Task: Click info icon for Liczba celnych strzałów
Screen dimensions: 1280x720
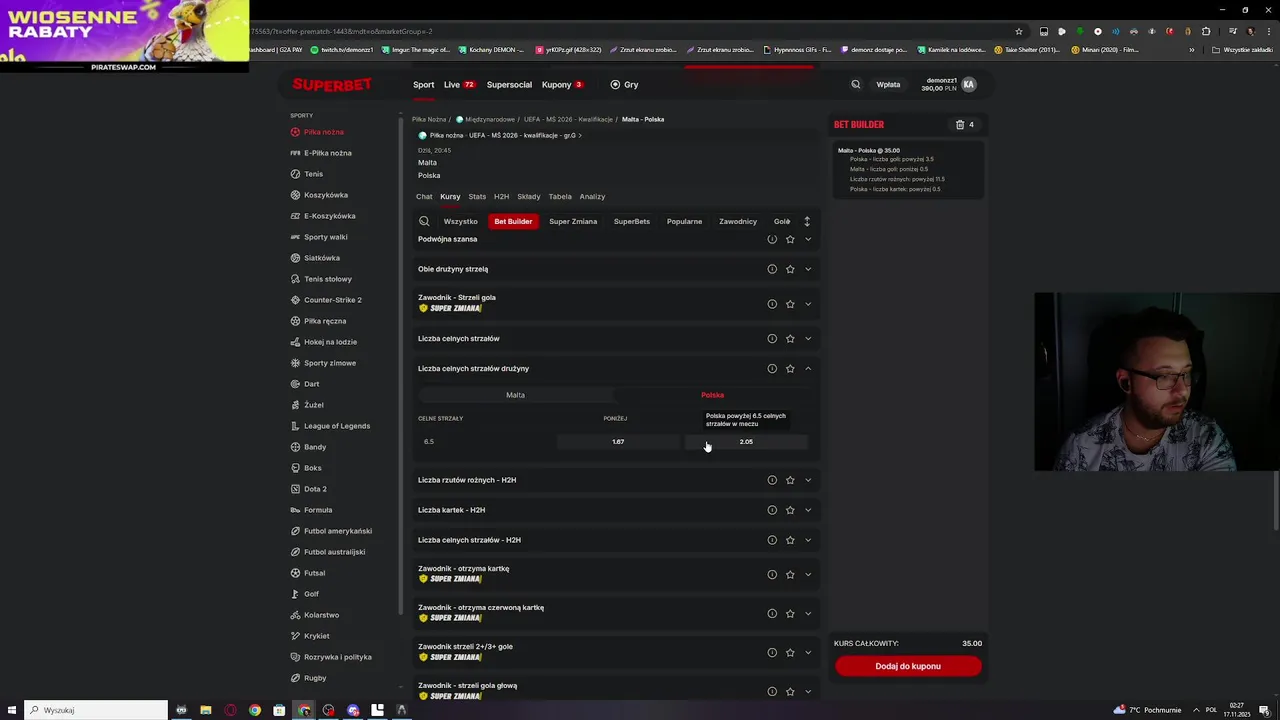Action: pos(772,339)
